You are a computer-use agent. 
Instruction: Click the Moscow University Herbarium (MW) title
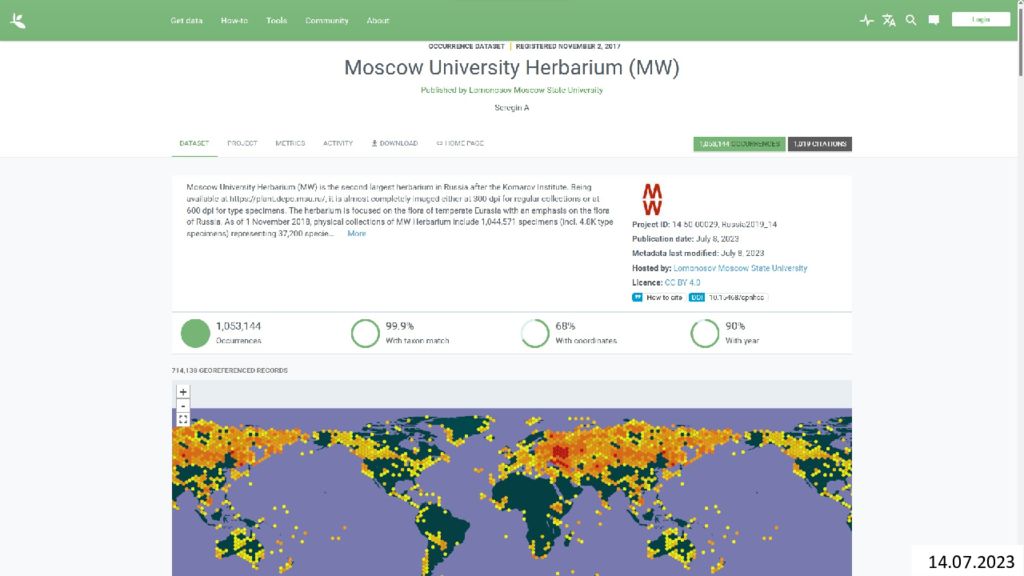512,67
